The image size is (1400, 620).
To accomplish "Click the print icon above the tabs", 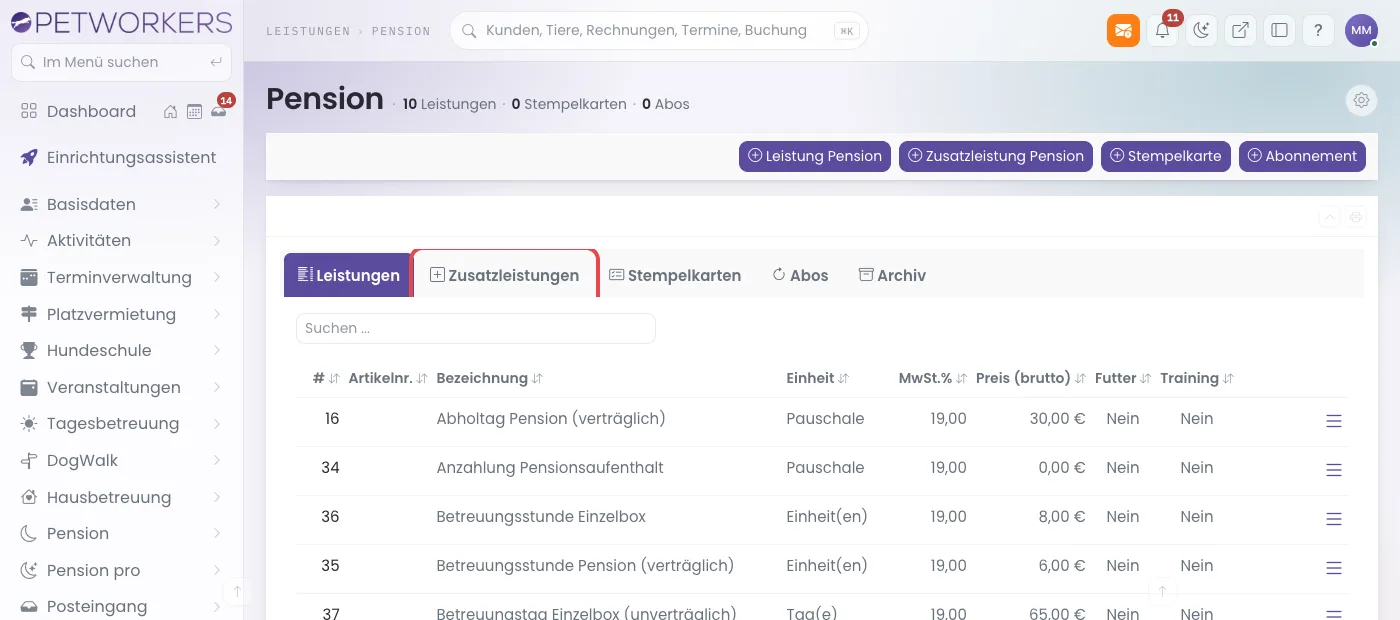I will click(x=1356, y=217).
